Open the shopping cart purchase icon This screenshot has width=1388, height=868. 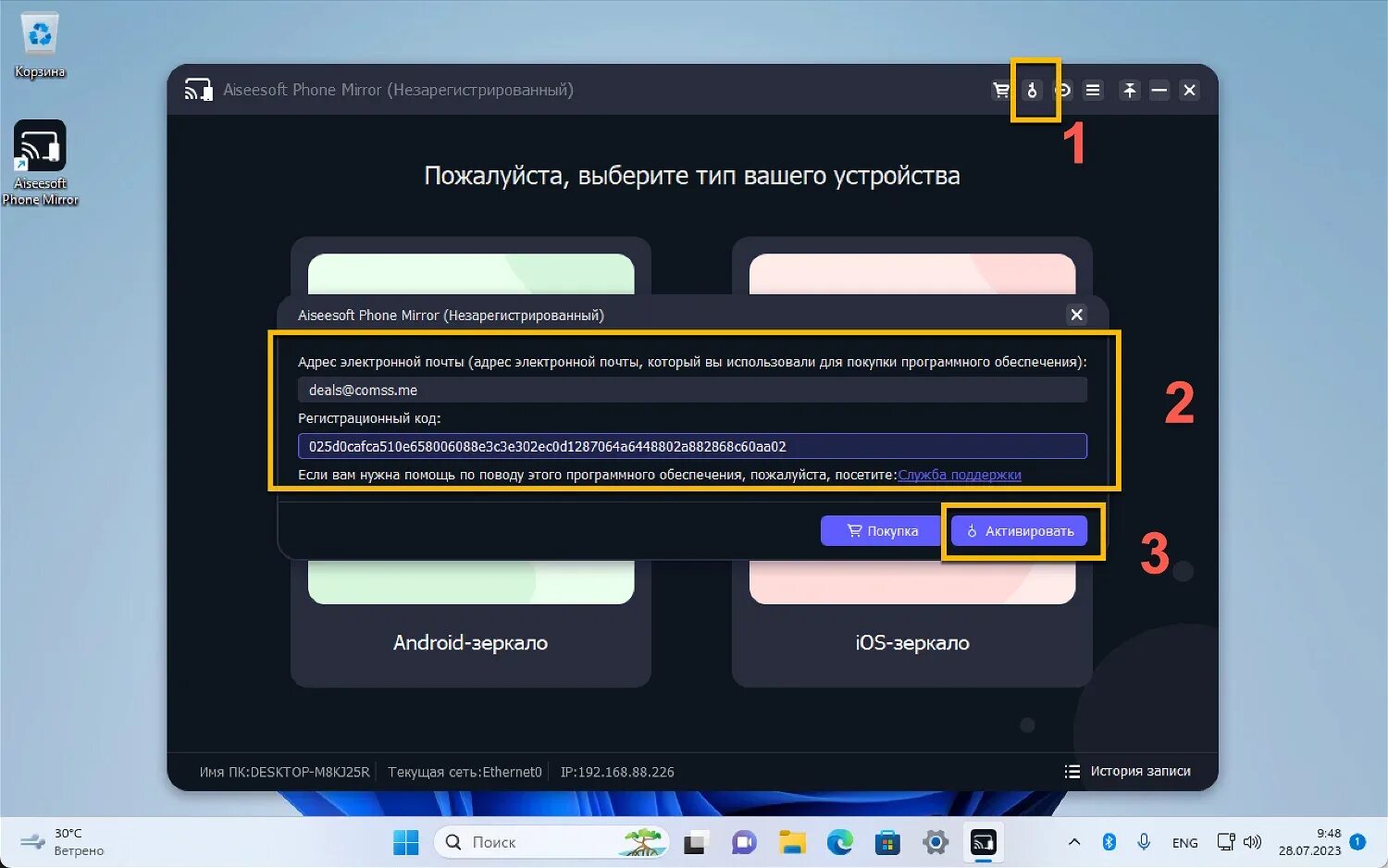tap(1001, 90)
